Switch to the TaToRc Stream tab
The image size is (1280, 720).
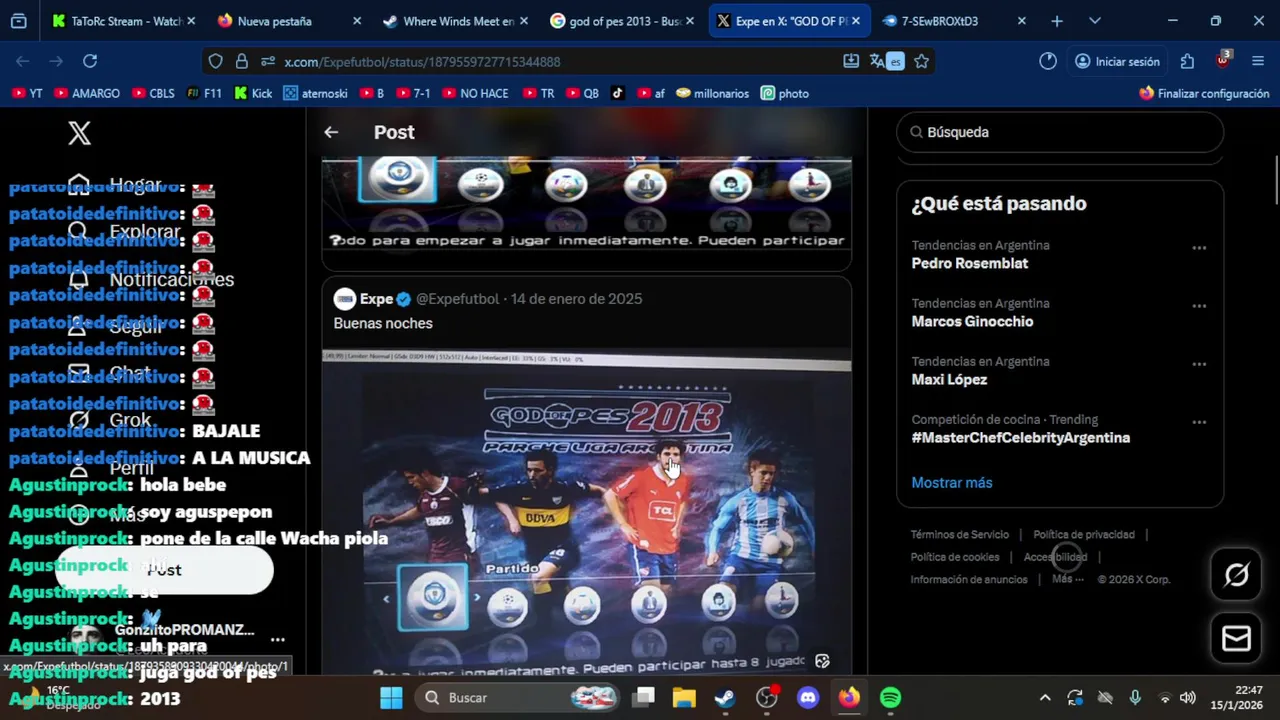(123, 21)
